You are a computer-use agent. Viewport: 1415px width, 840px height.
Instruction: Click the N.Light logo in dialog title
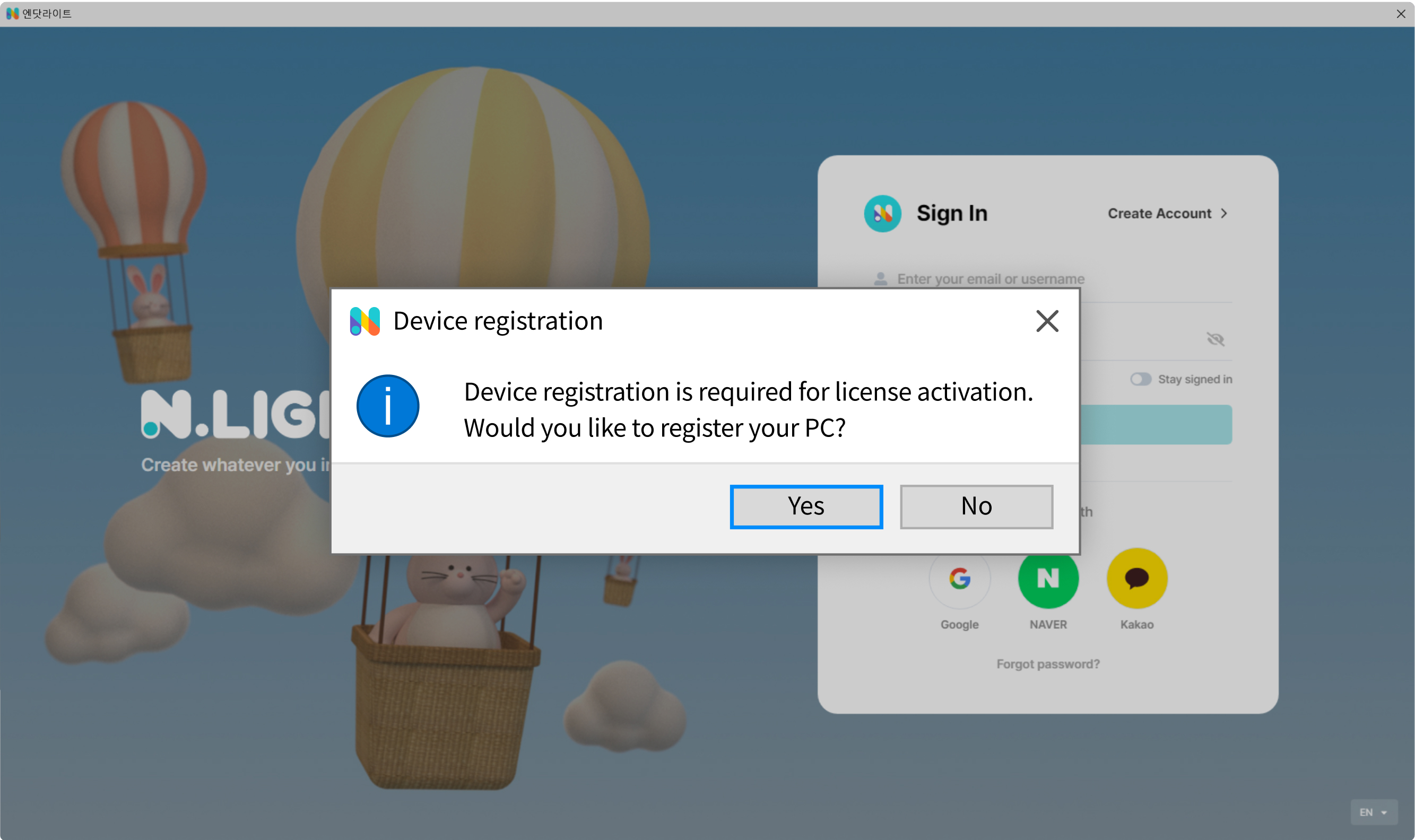[364, 321]
